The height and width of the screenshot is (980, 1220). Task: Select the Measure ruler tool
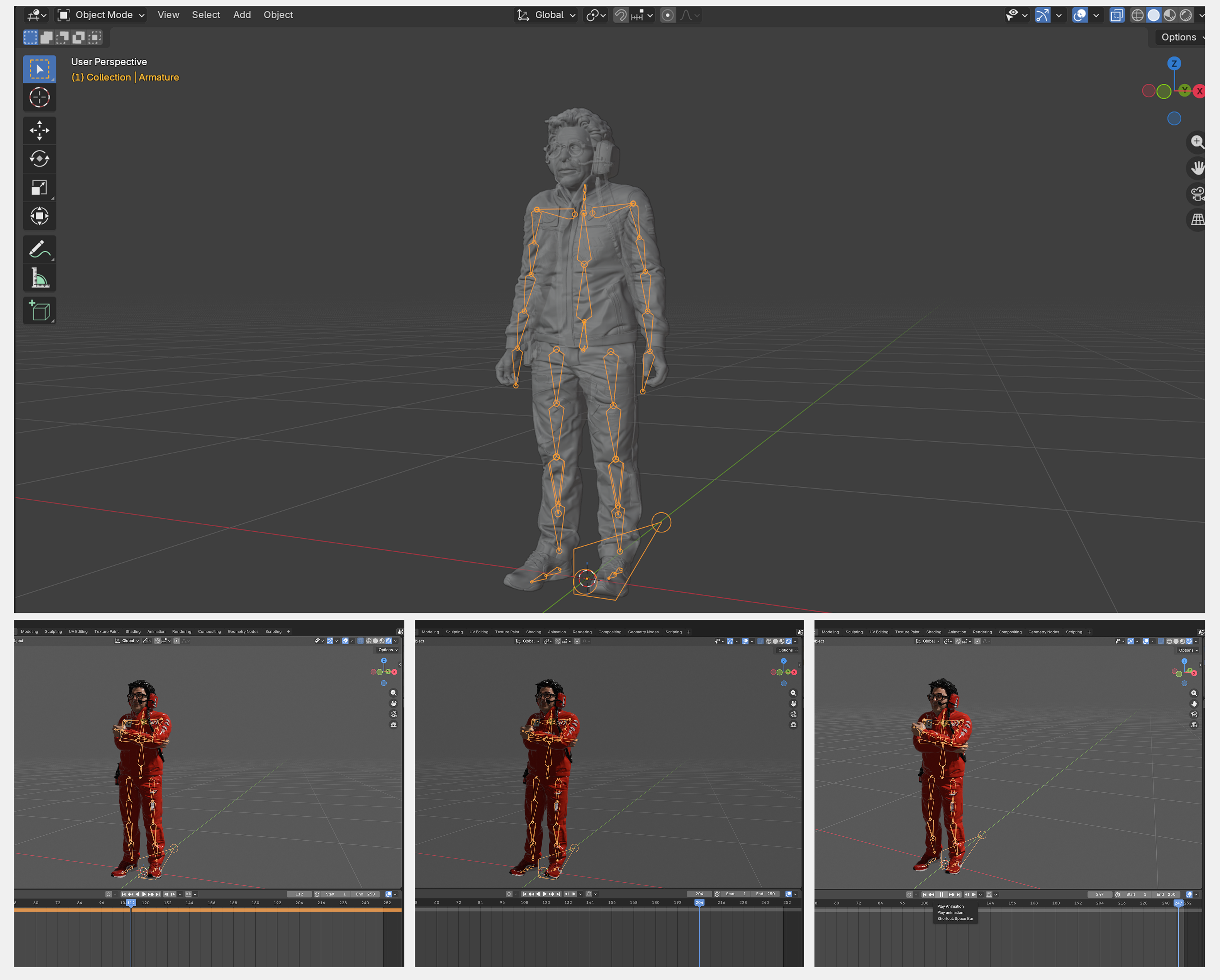39,277
